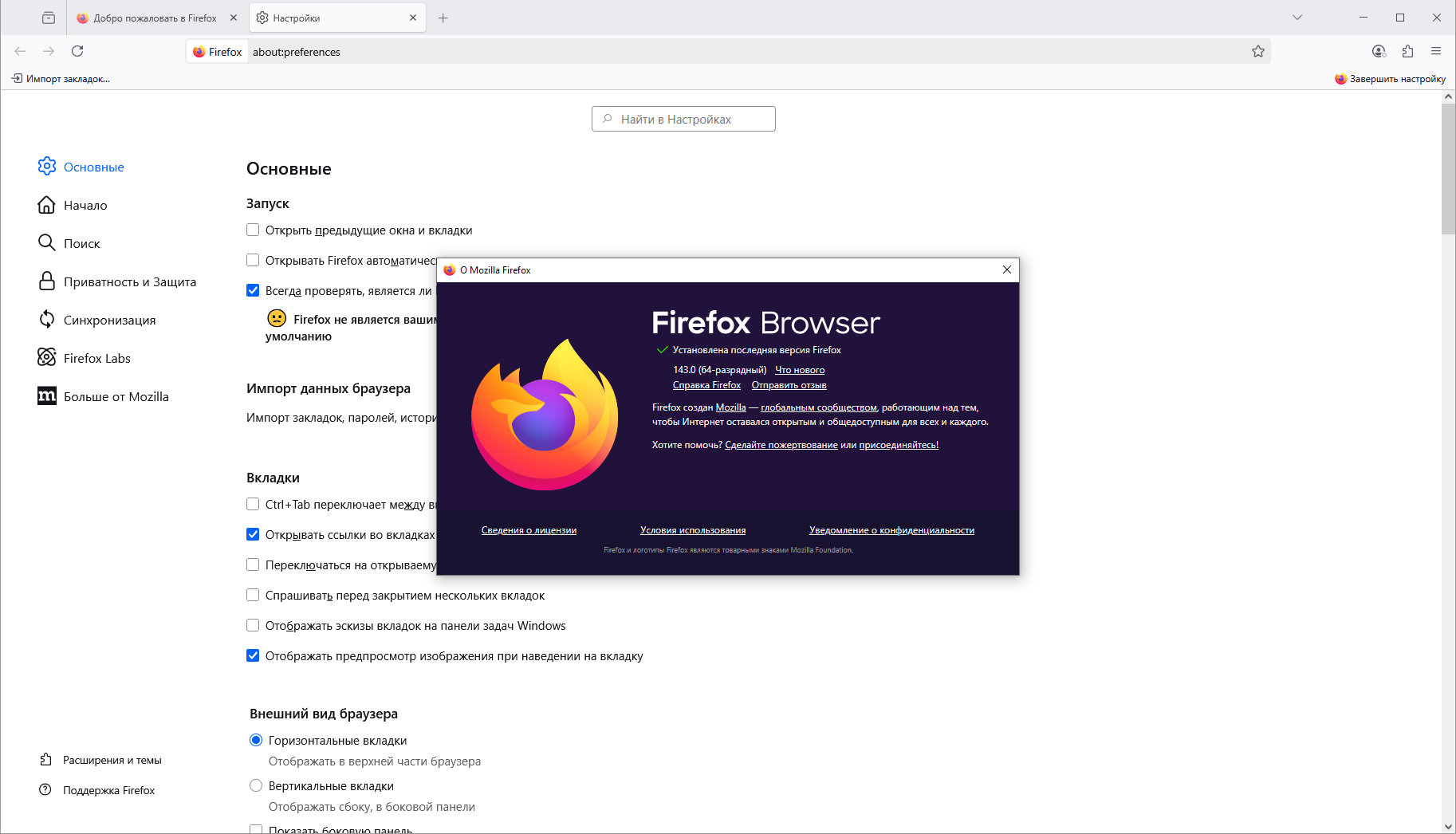
Task: Open the Firefox account icon in toolbar
Action: click(1379, 52)
